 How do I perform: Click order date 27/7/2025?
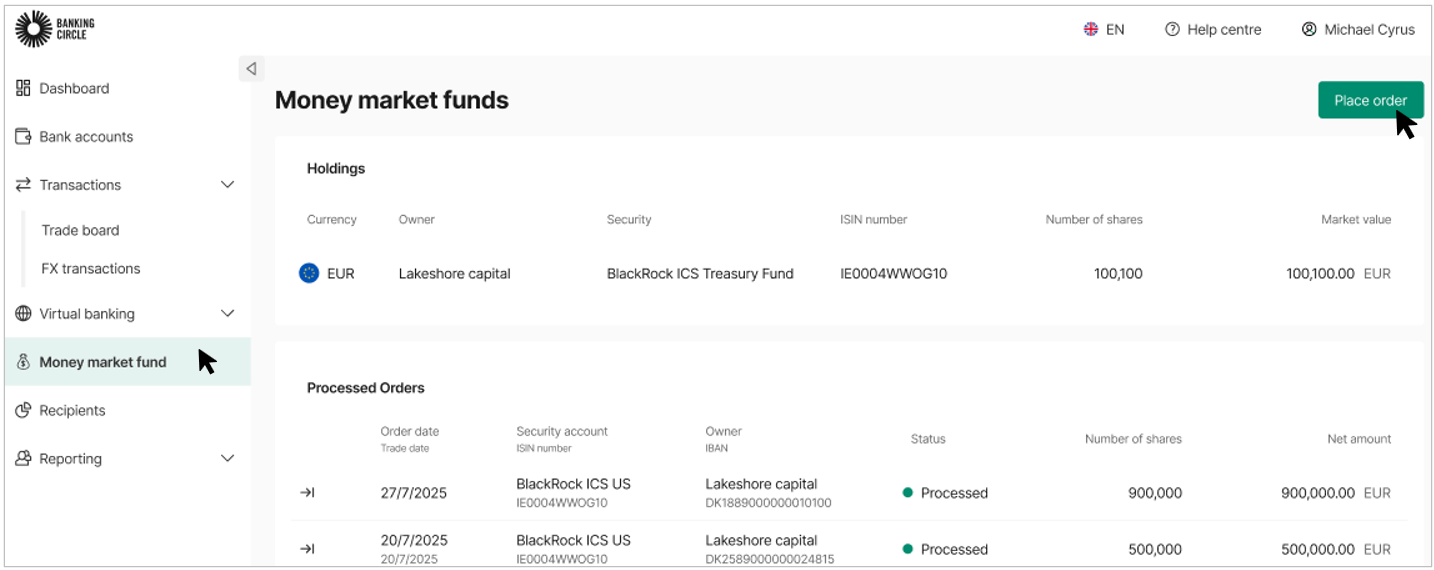click(x=414, y=493)
